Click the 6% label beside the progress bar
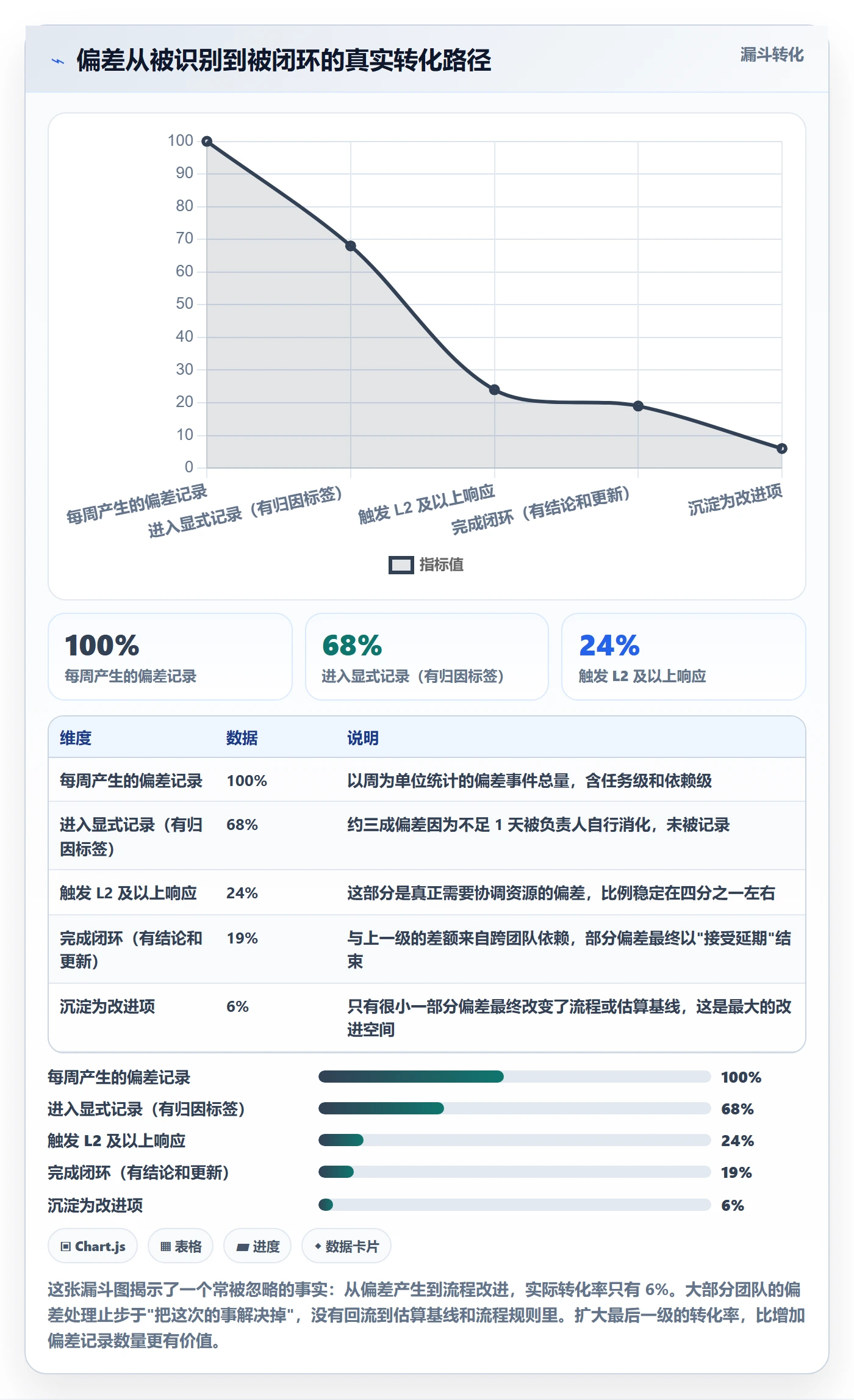The height and width of the screenshot is (1400, 854). tap(733, 1205)
